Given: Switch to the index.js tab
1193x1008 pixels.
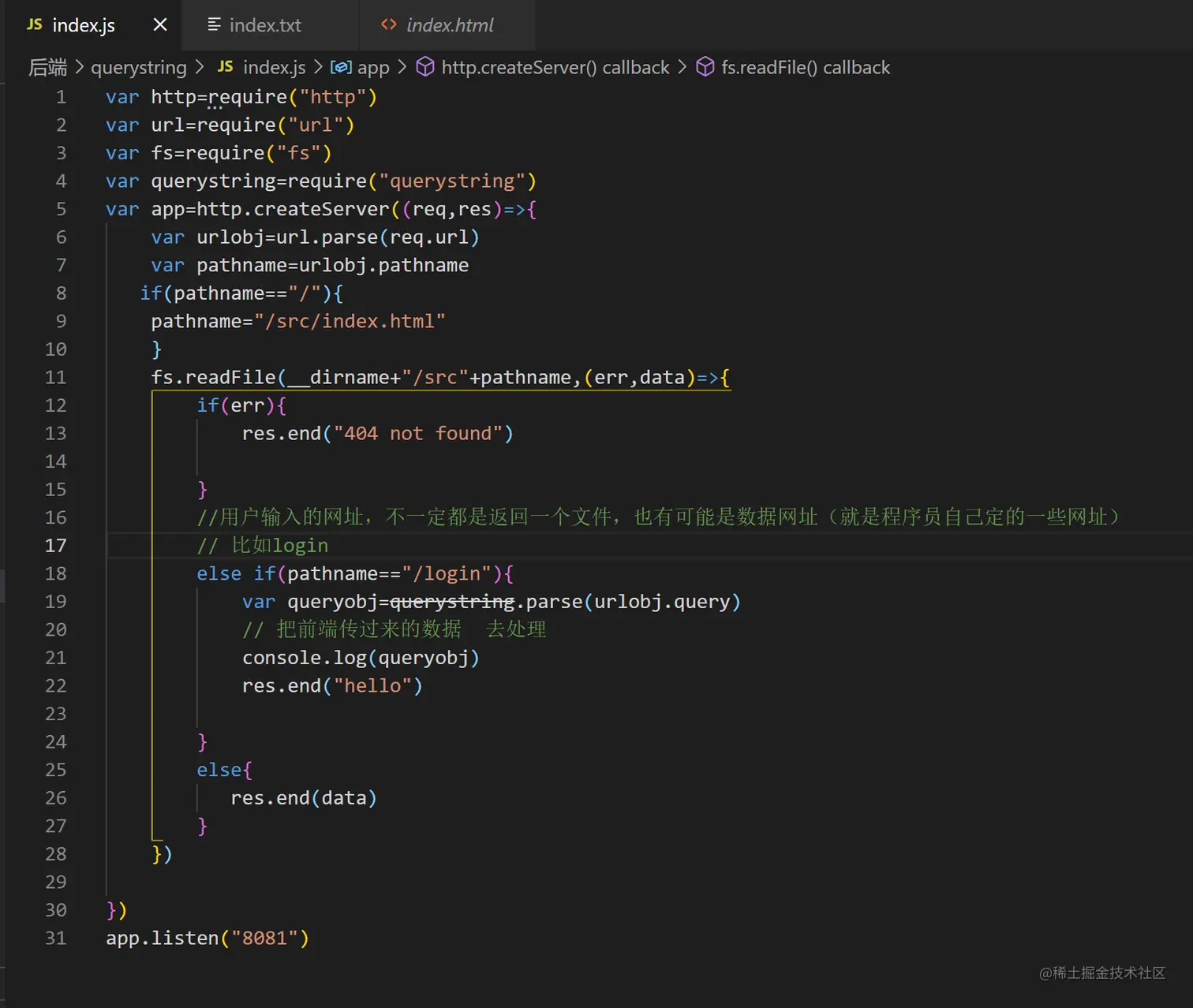Looking at the screenshot, I should pyautogui.click(x=94, y=25).
